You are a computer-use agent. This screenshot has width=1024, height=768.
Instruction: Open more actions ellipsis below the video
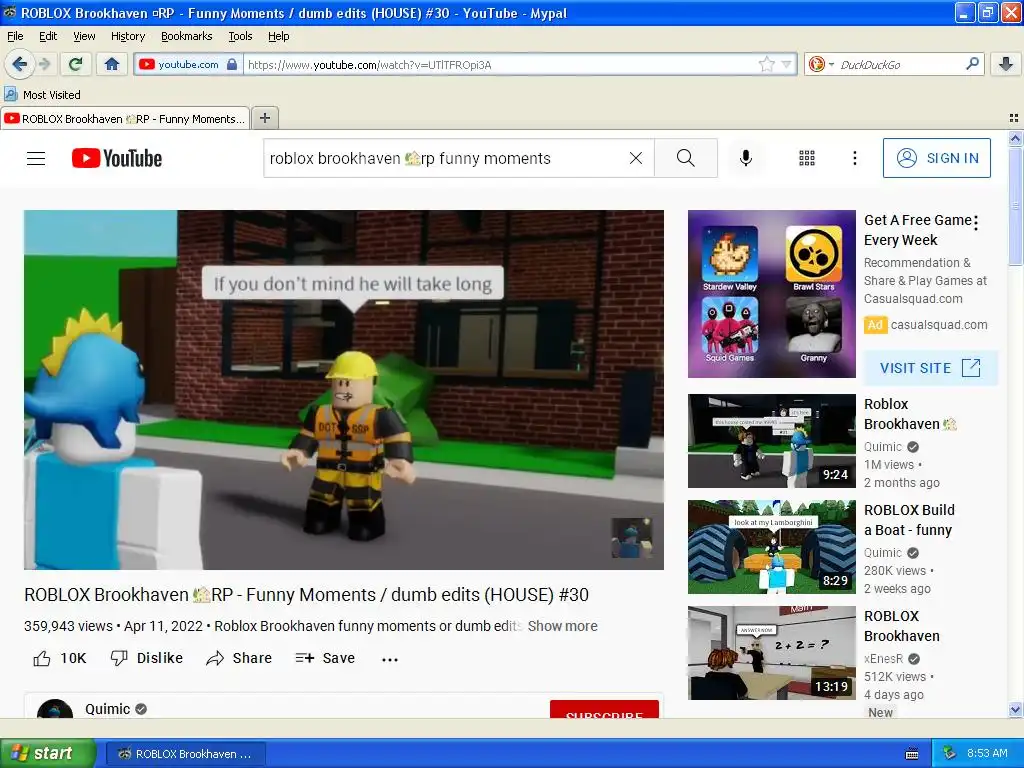389,659
